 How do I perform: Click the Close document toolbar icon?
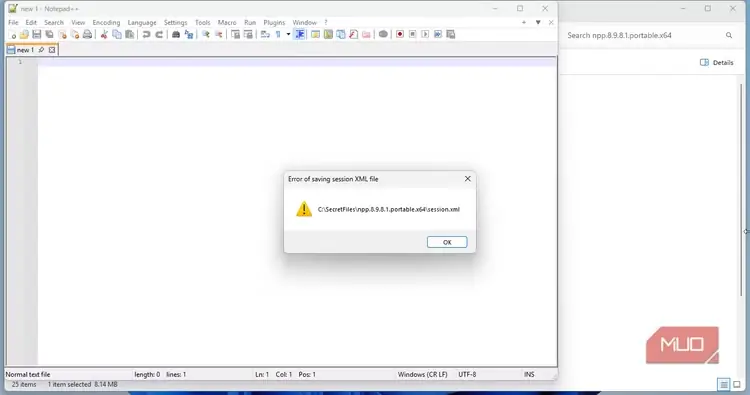62,34
